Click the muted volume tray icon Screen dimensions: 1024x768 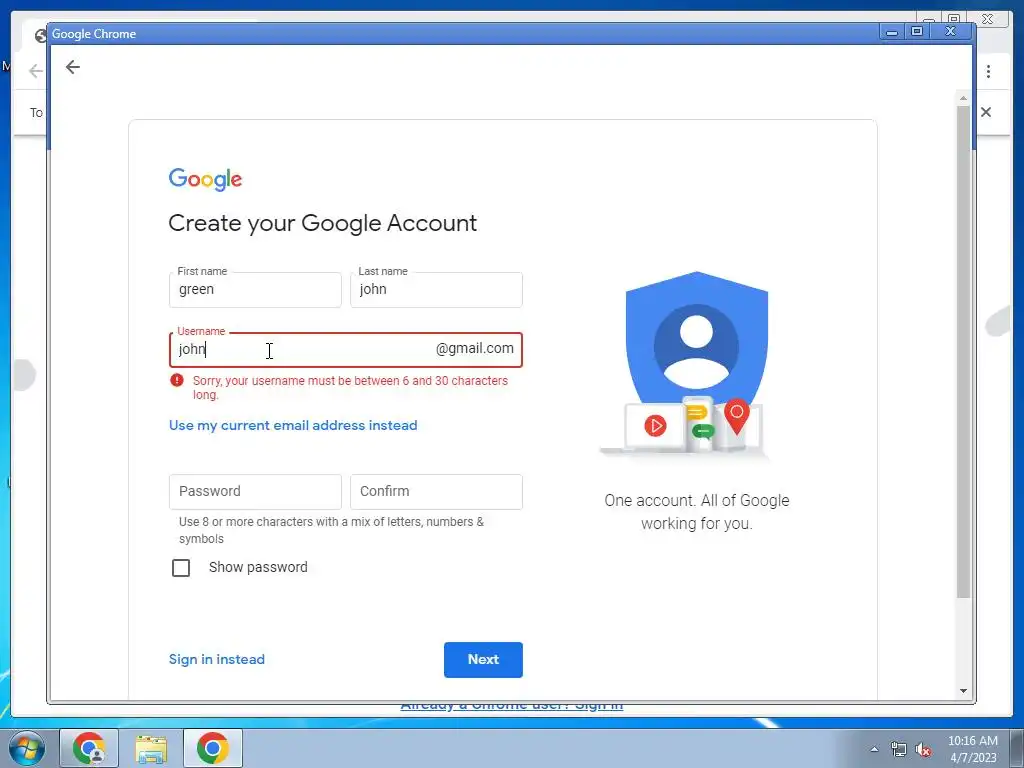pos(923,749)
